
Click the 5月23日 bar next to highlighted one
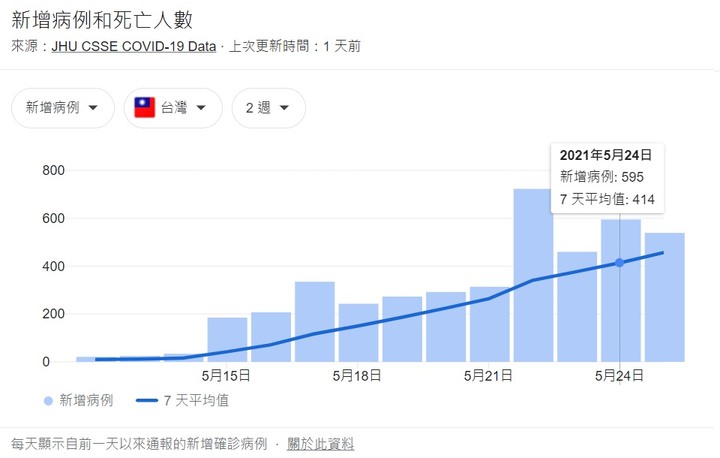[x=577, y=307]
